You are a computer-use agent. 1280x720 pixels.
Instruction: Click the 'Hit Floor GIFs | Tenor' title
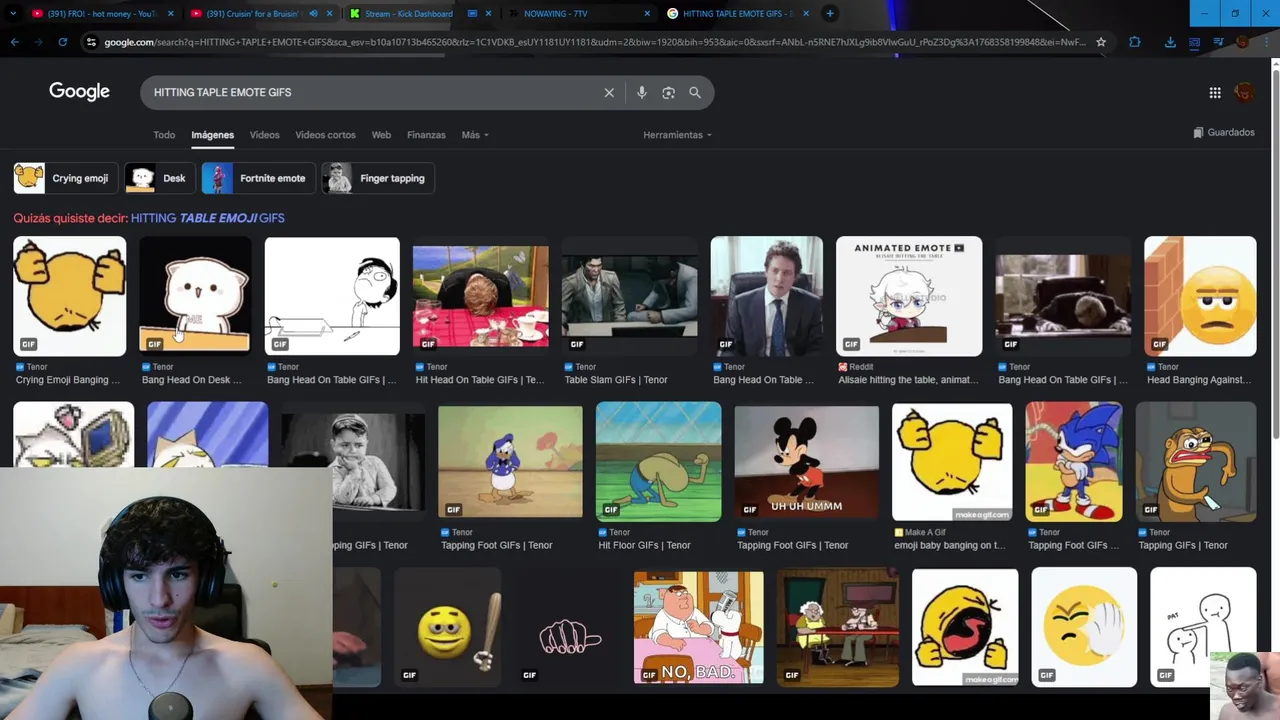pos(645,545)
